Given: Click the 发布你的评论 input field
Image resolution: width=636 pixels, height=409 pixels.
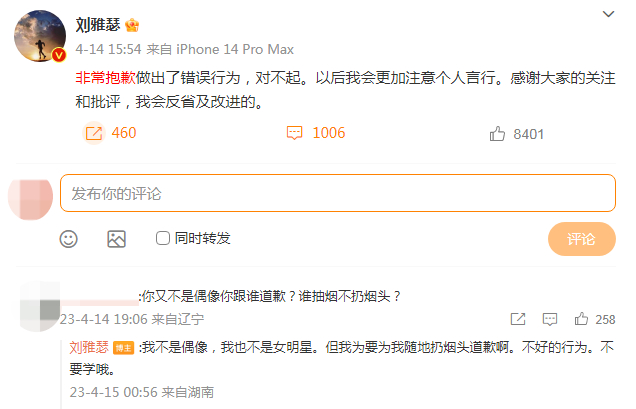Looking at the screenshot, I should coord(338,193).
